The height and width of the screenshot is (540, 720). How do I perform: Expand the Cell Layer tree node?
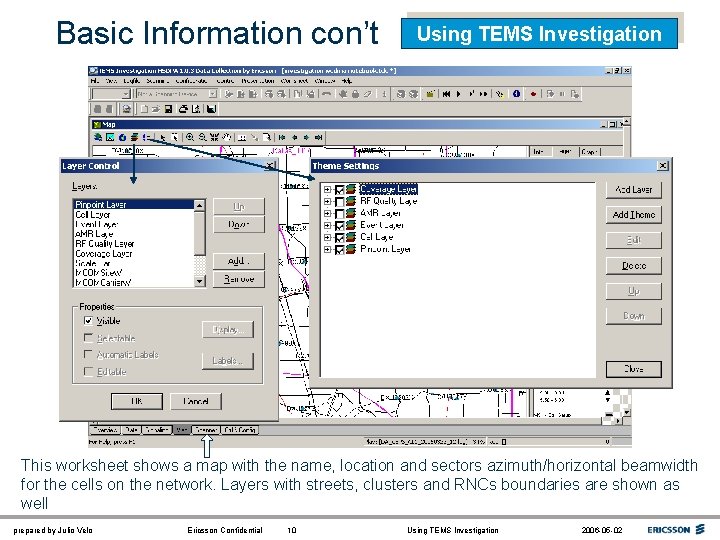pos(327,237)
